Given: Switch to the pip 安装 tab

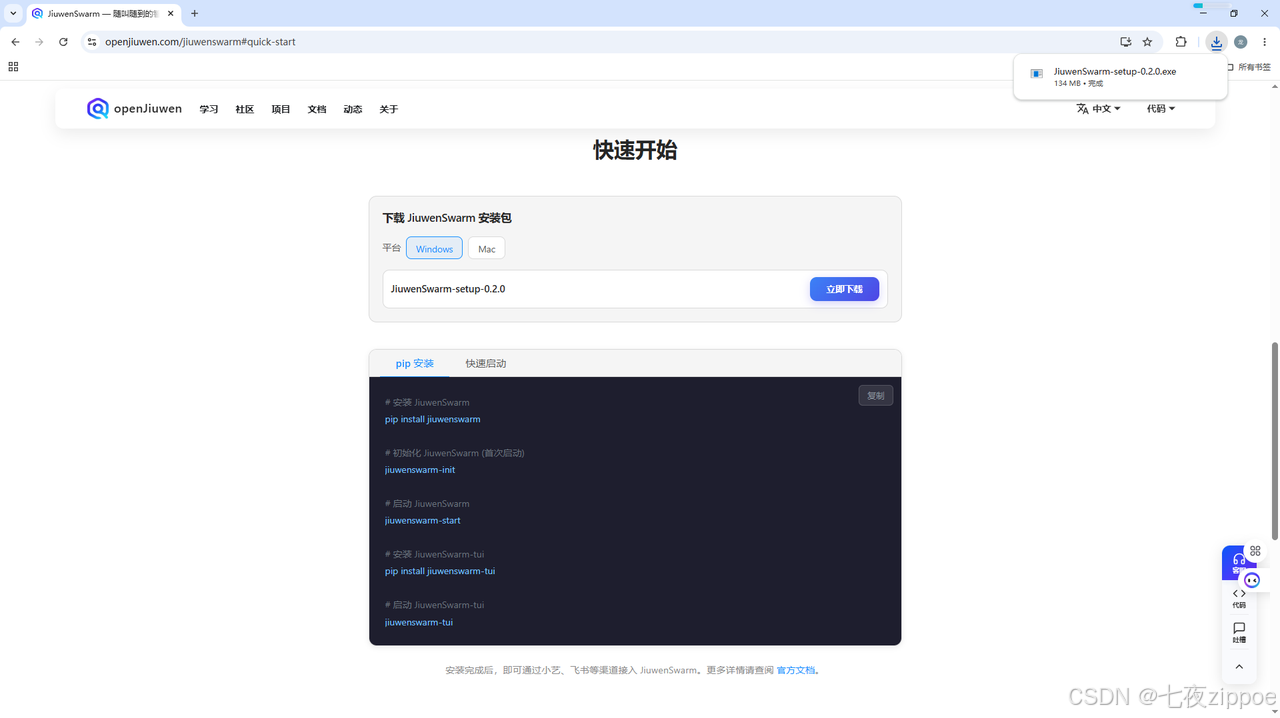Looking at the screenshot, I should pos(415,364).
